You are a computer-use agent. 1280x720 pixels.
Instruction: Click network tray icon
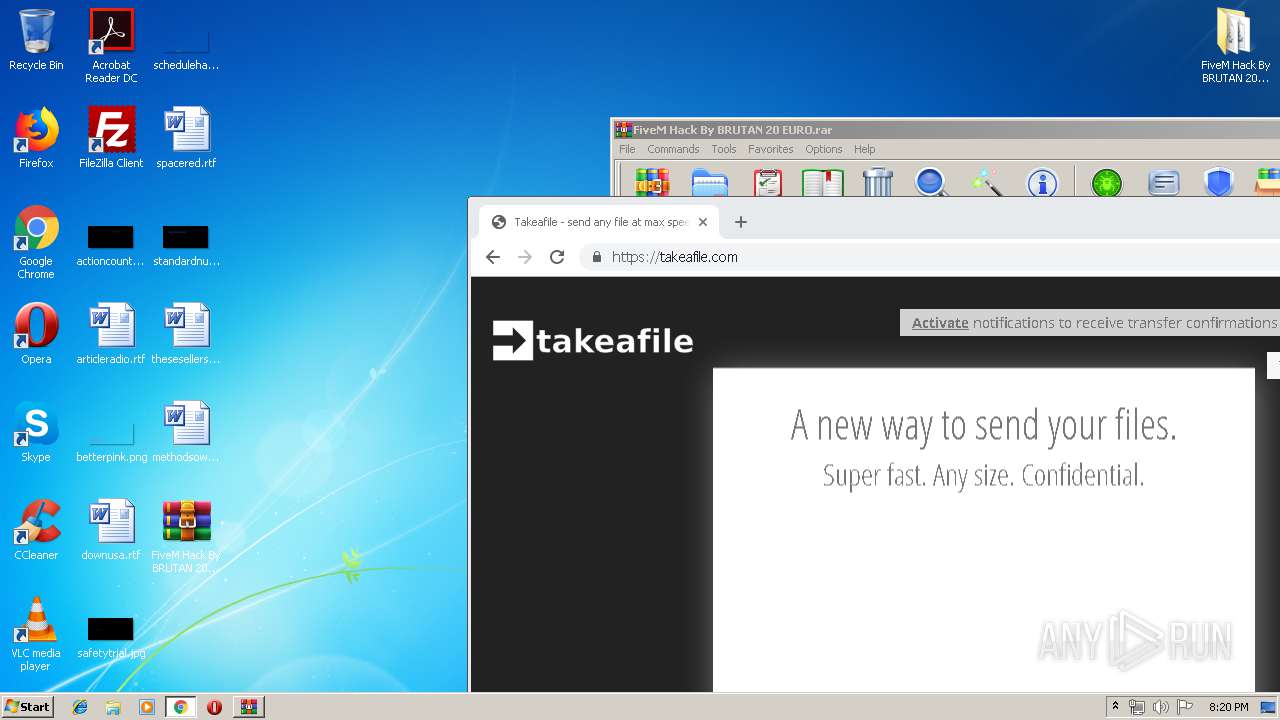(x=1137, y=707)
